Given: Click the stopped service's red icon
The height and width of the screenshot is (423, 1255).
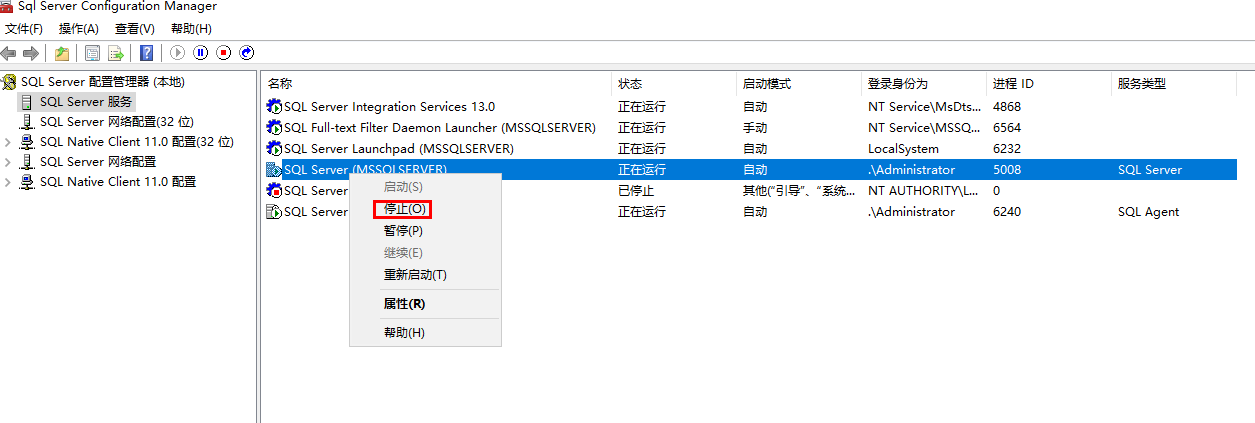Looking at the screenshot, I should [274, 190].
